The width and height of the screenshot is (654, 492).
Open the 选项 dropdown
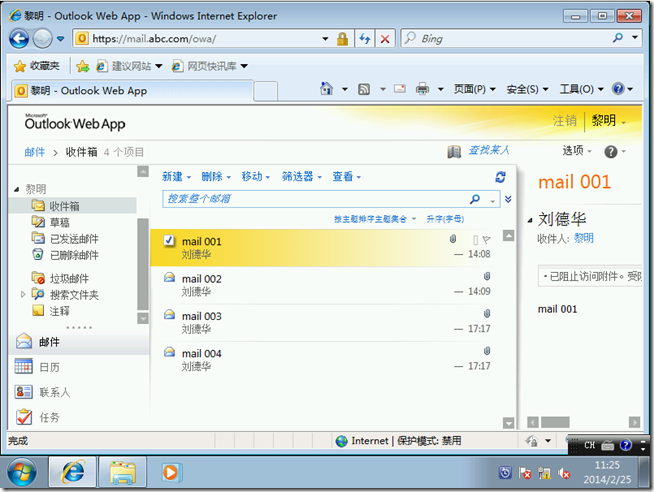tap(577, 151)
